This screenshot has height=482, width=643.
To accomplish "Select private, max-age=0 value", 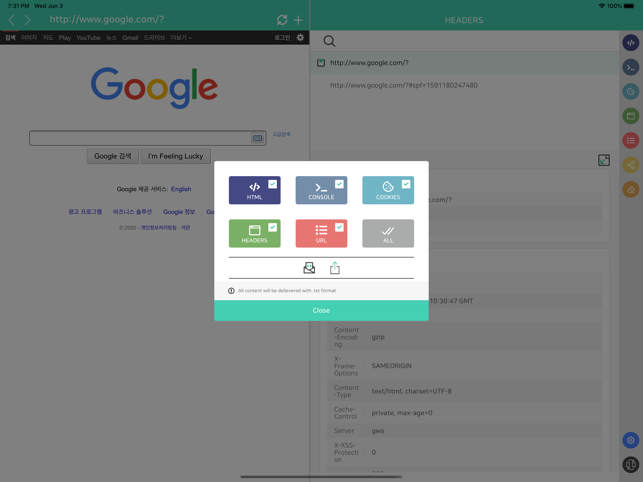I will pyautogui.click(x=402, y=413).
